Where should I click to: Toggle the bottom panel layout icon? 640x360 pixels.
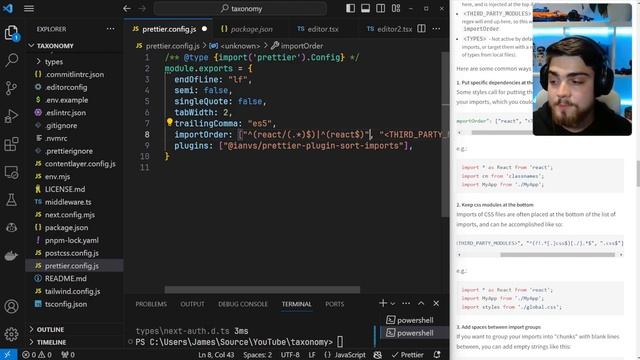tap(365, 9)
